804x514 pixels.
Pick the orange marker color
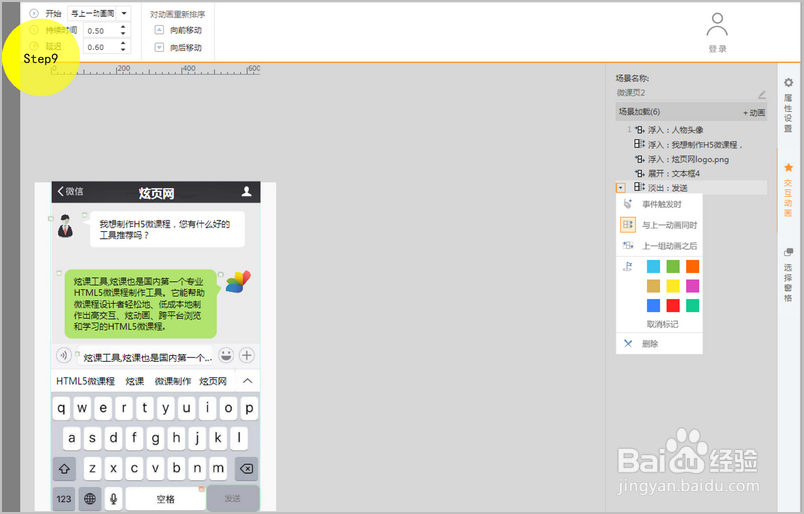692,266
